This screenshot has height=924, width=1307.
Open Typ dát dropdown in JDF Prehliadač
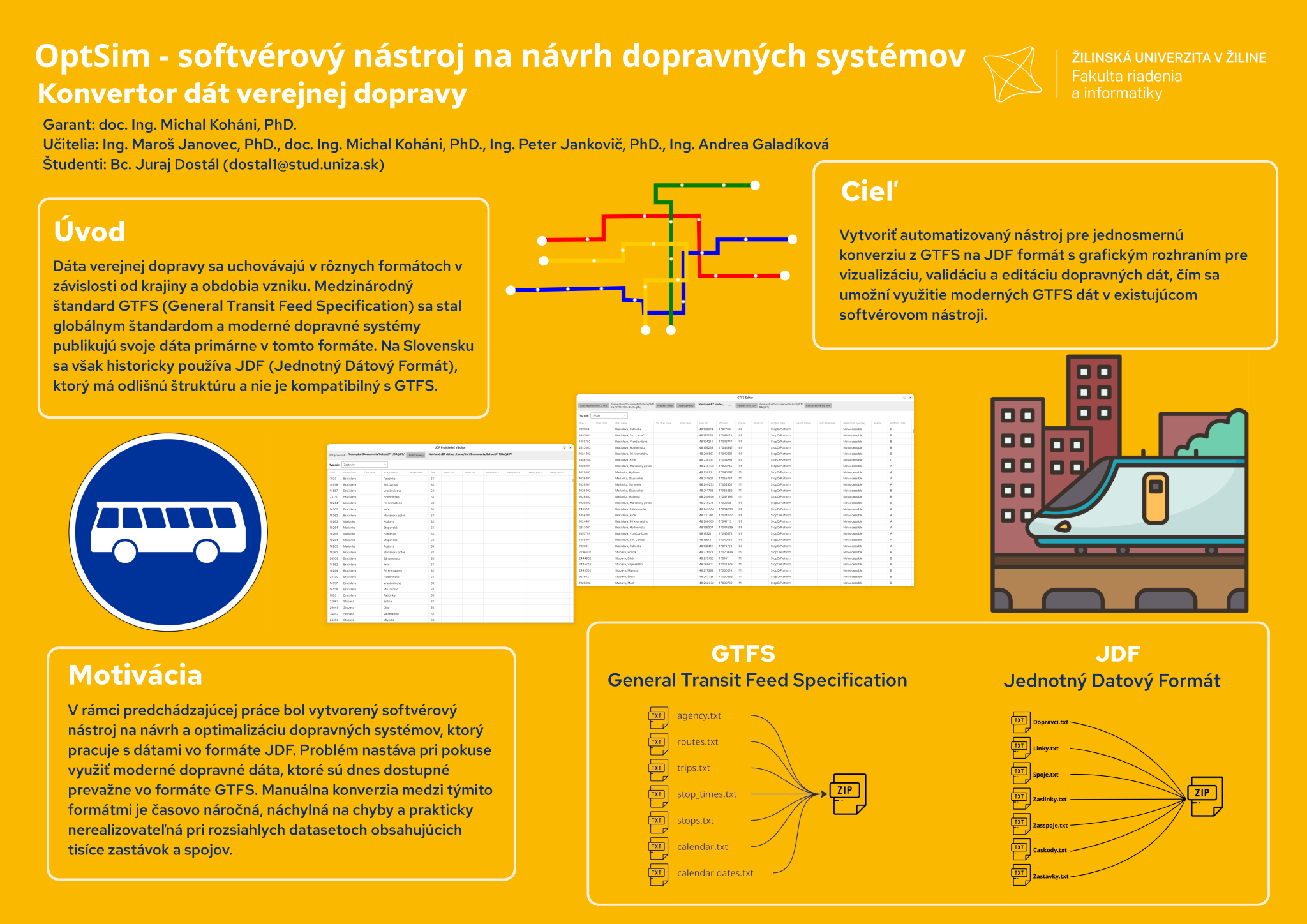[364, 465]
